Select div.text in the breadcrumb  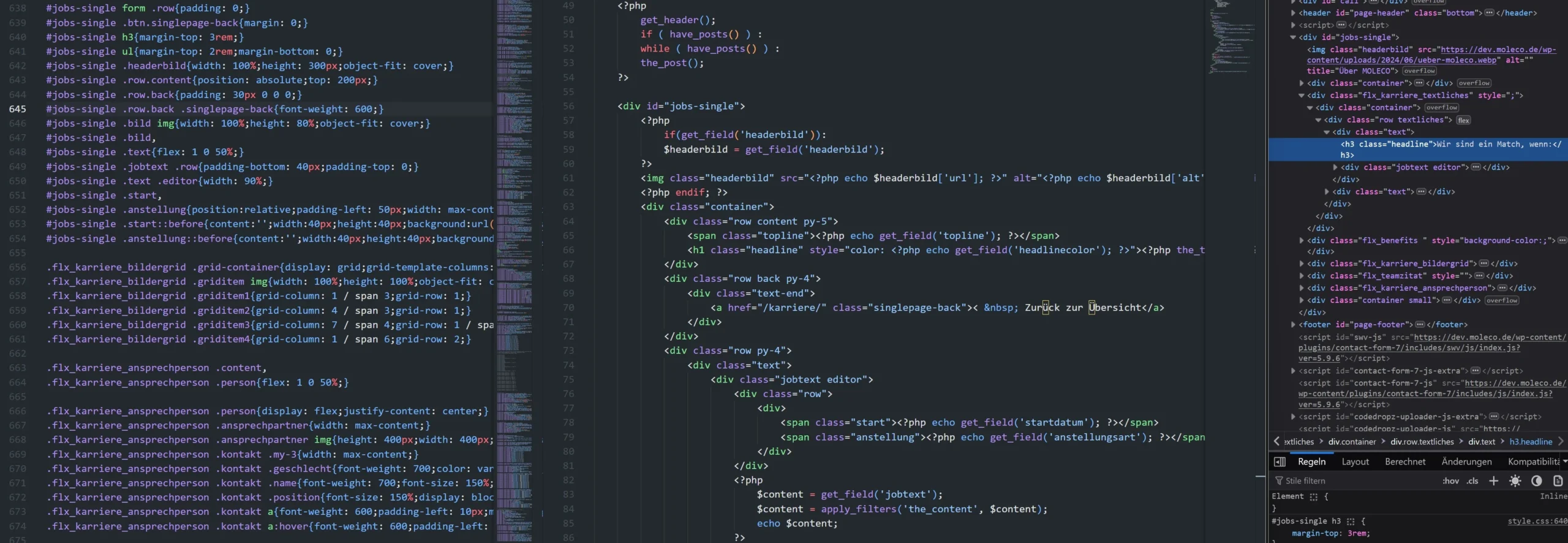(x=1481, y=442)
